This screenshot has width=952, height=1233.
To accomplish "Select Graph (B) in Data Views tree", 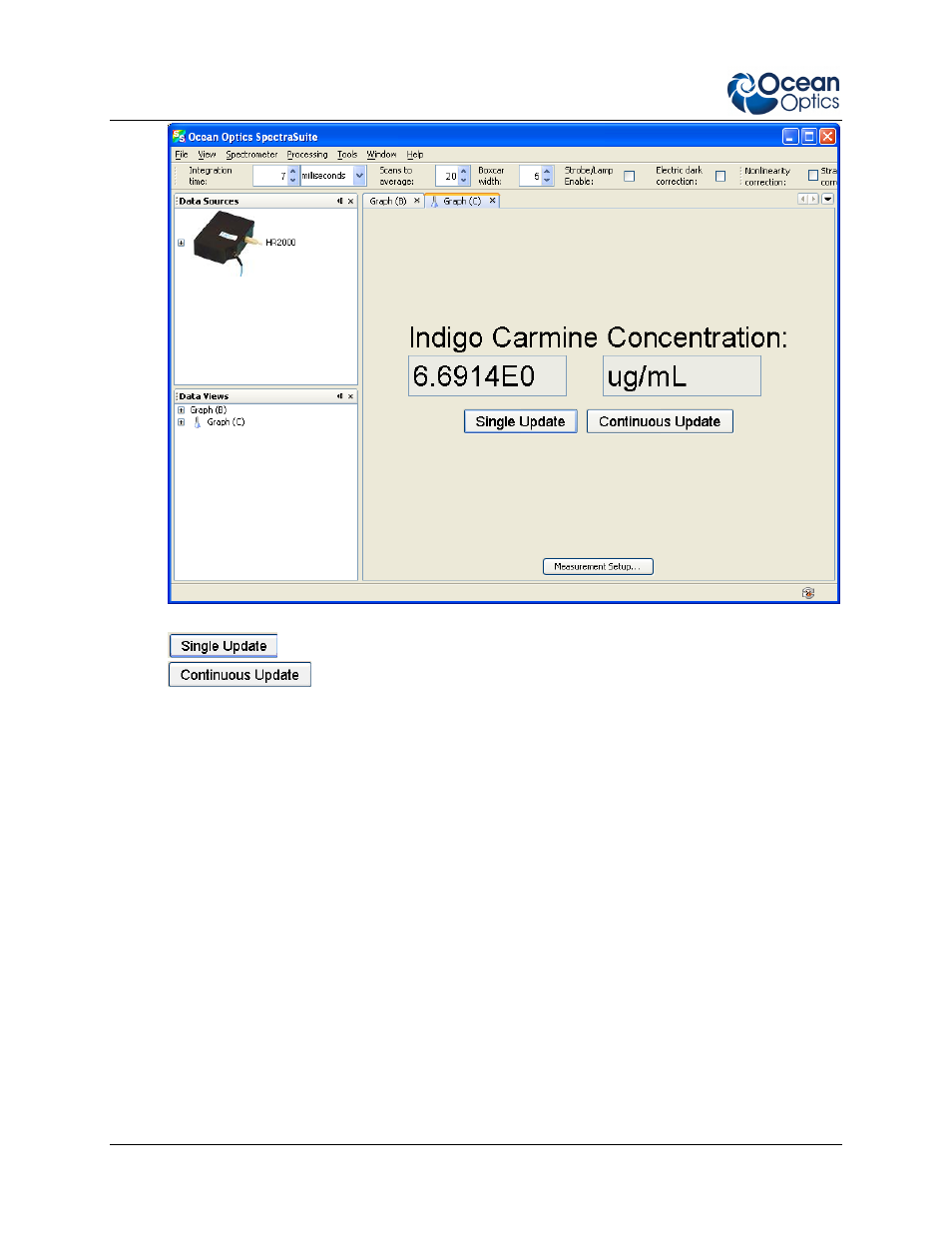I will (x=209, y=410).
